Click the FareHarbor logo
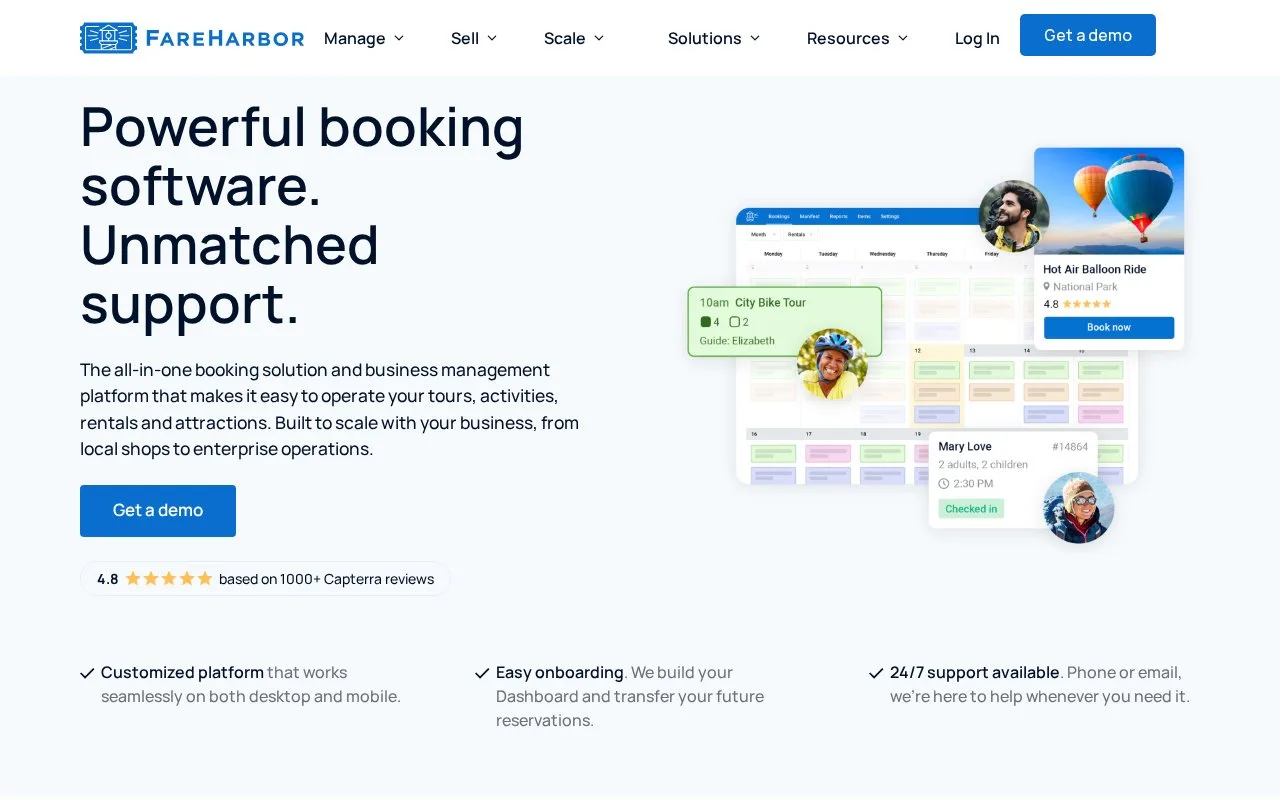This screenshot has height=800, width=1280. coord(192,38)
